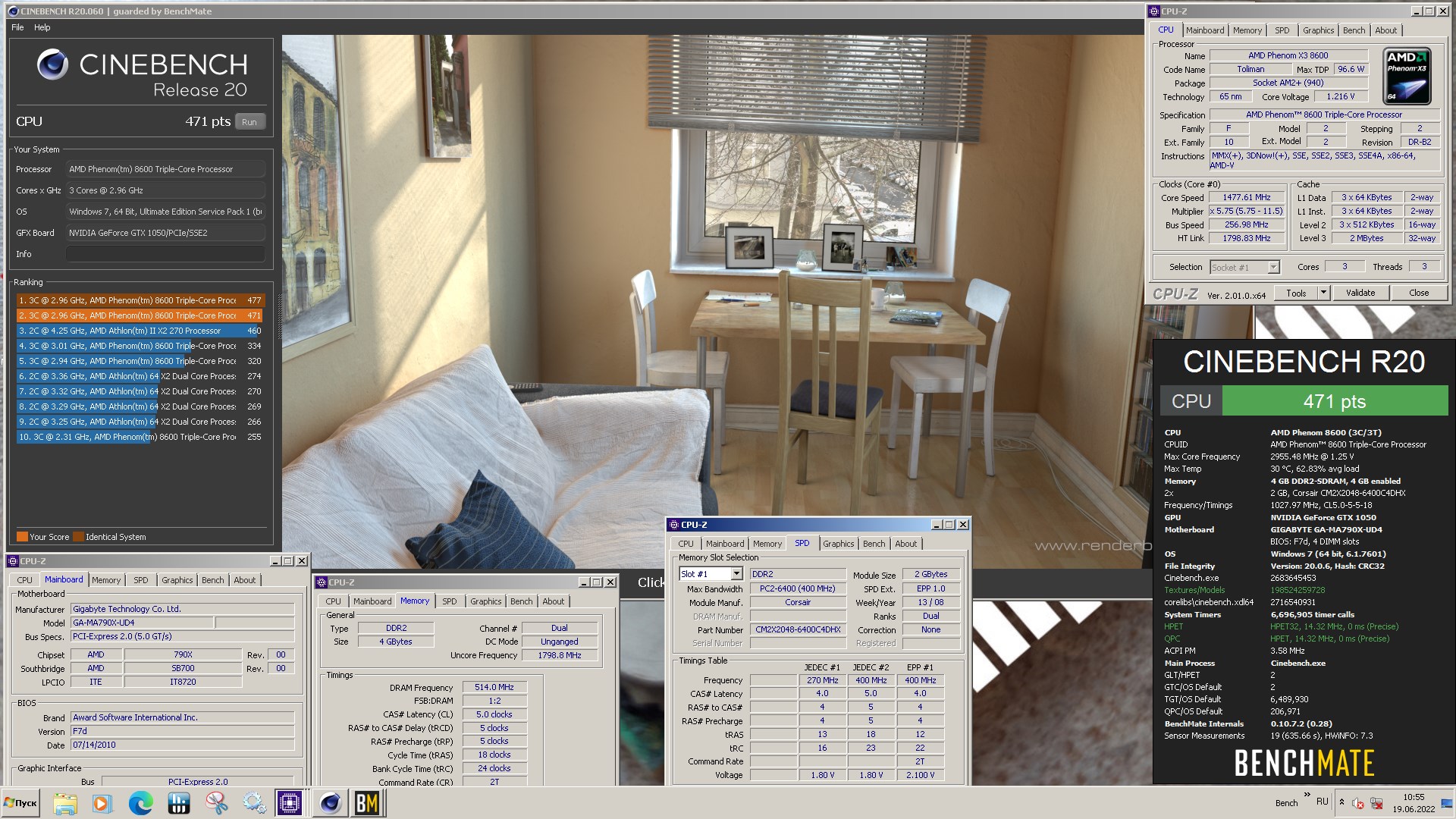Select the Bench tab in the SPD CPU-Z window
The image size is (1456, 819).
point(874,544)
